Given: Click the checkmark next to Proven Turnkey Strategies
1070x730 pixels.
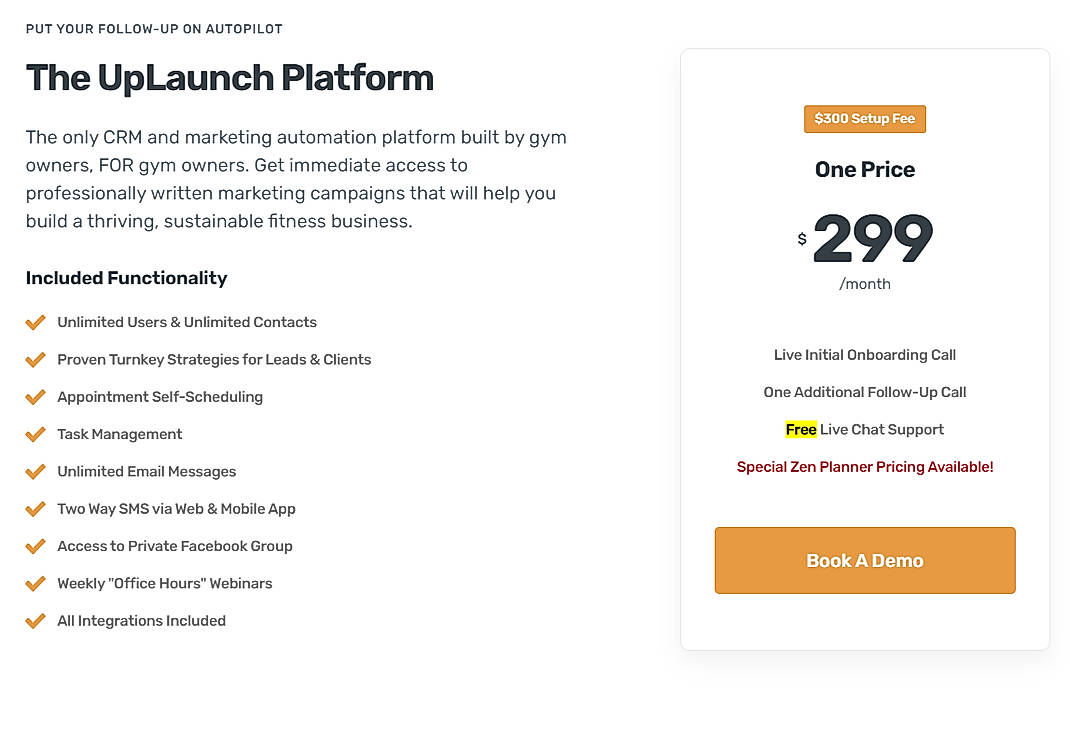Looking at the screenshot, I should tap(36, 359).
